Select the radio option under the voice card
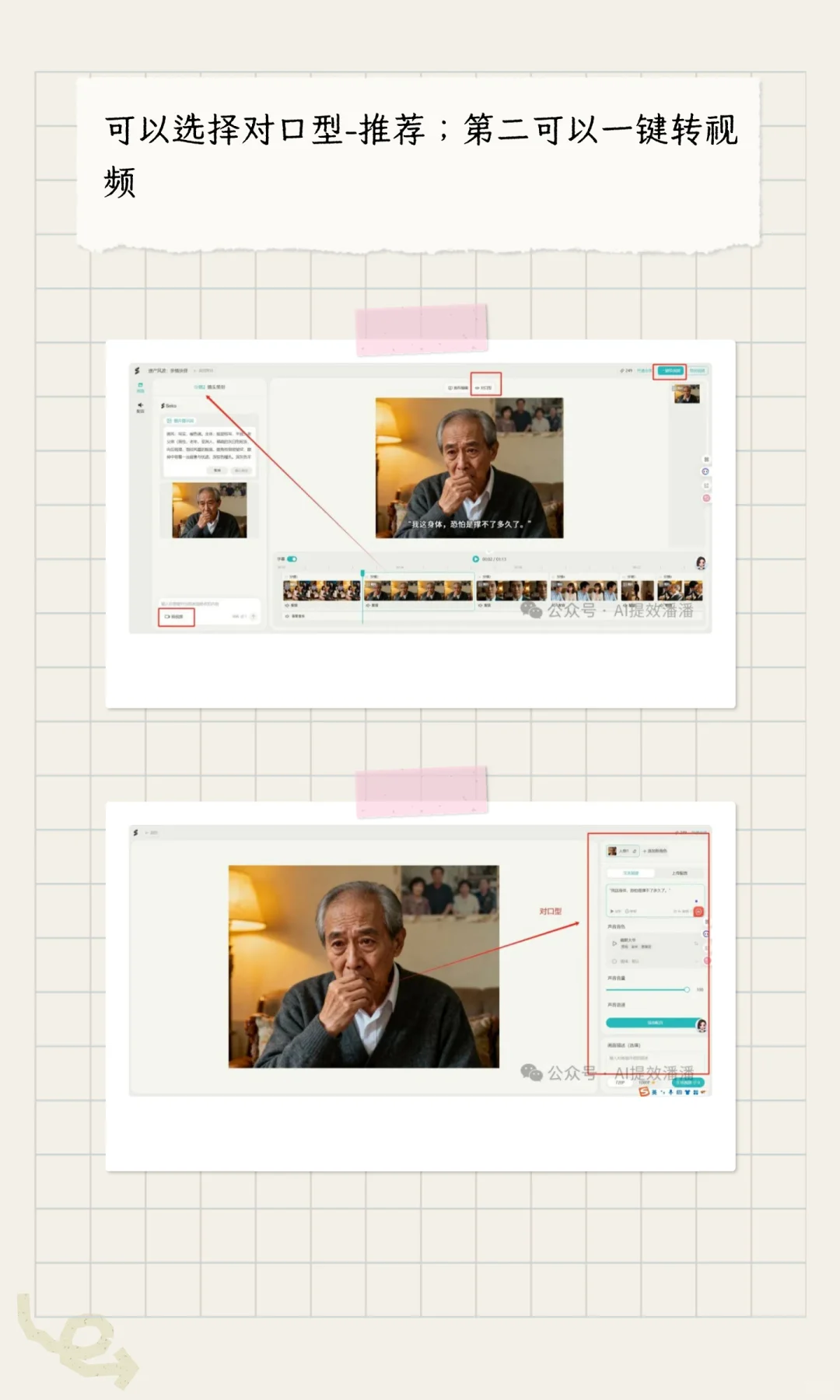 coord(614,961)
